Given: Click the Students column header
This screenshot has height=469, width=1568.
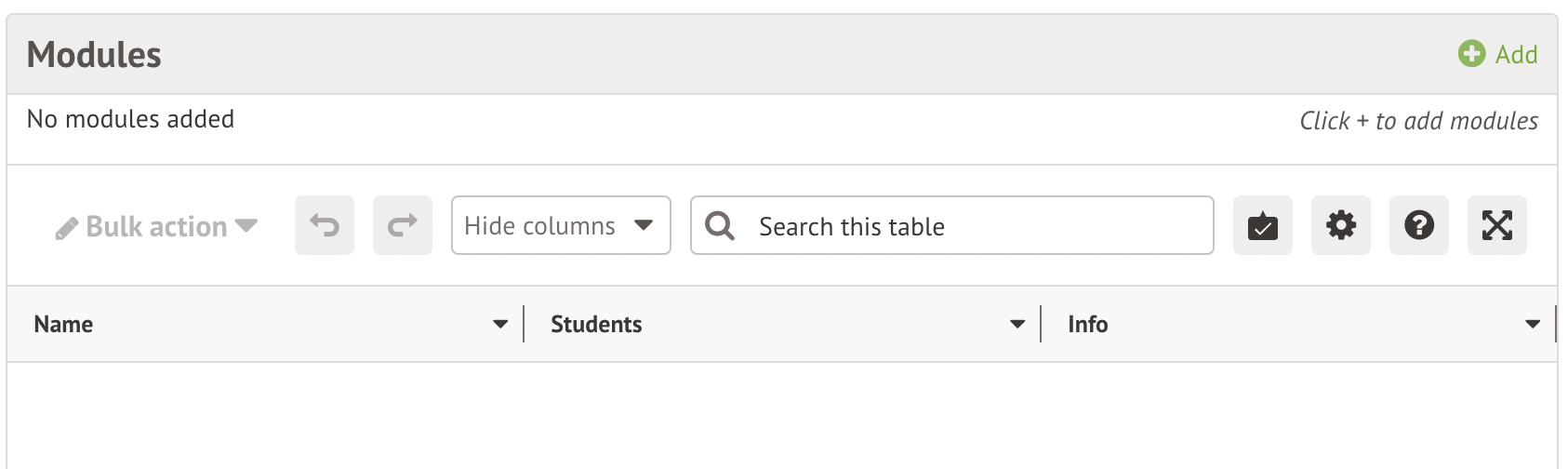Looking at the screenshot, I should (x=596, y=324).
